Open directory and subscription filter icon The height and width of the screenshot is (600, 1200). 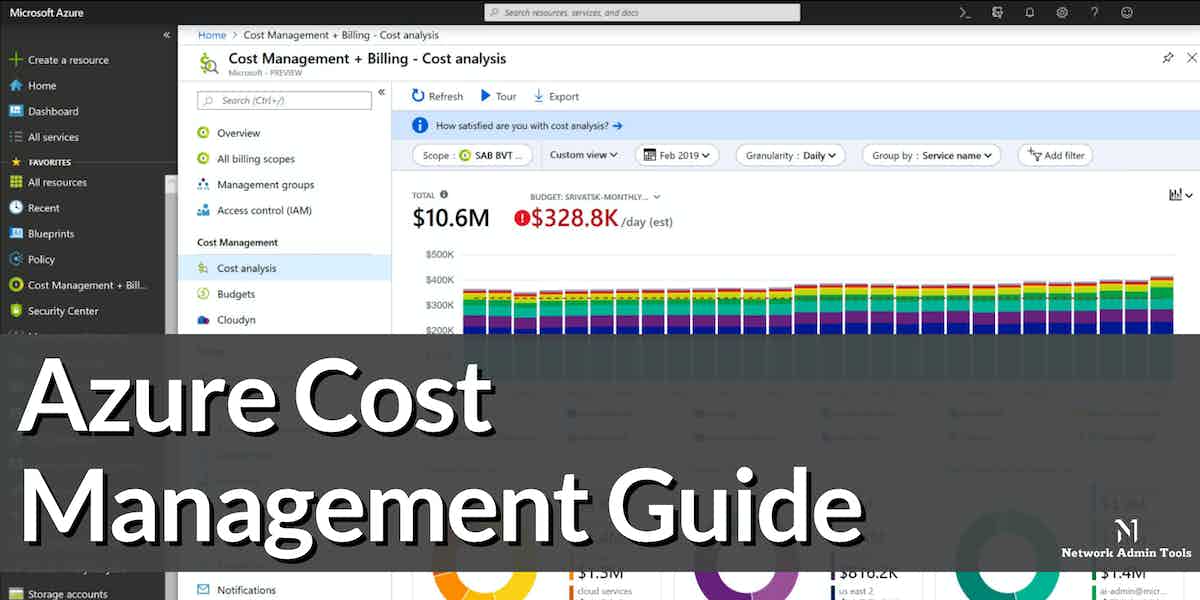(997, 12)
